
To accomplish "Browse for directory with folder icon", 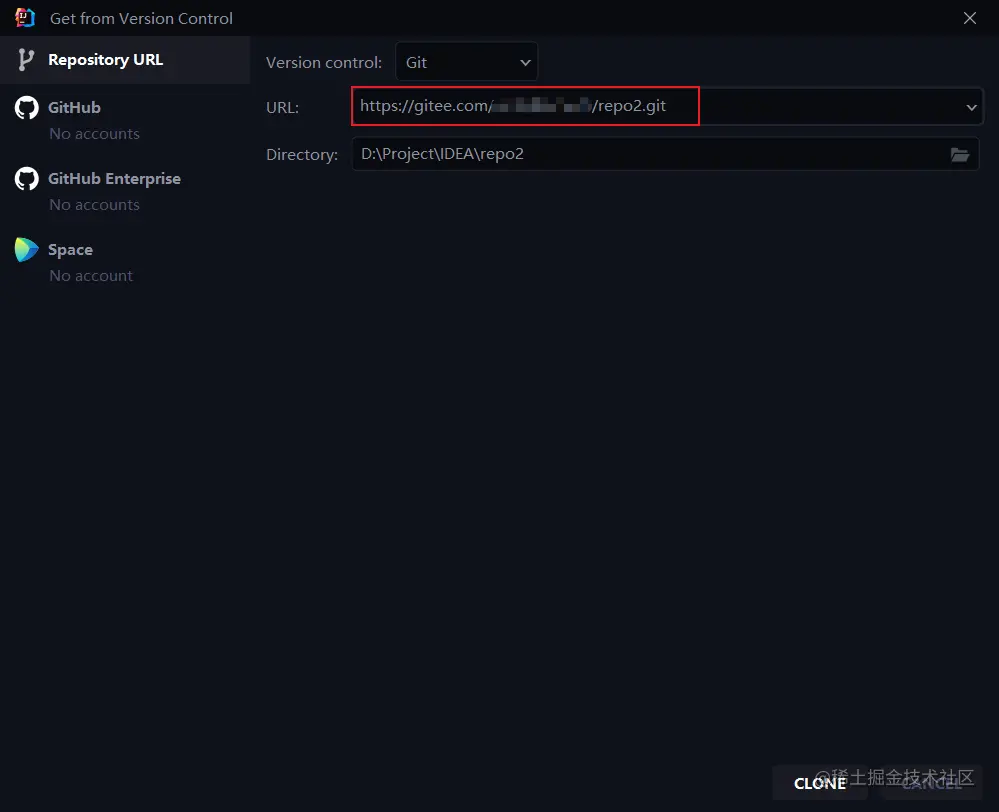I will coord(959,154).
